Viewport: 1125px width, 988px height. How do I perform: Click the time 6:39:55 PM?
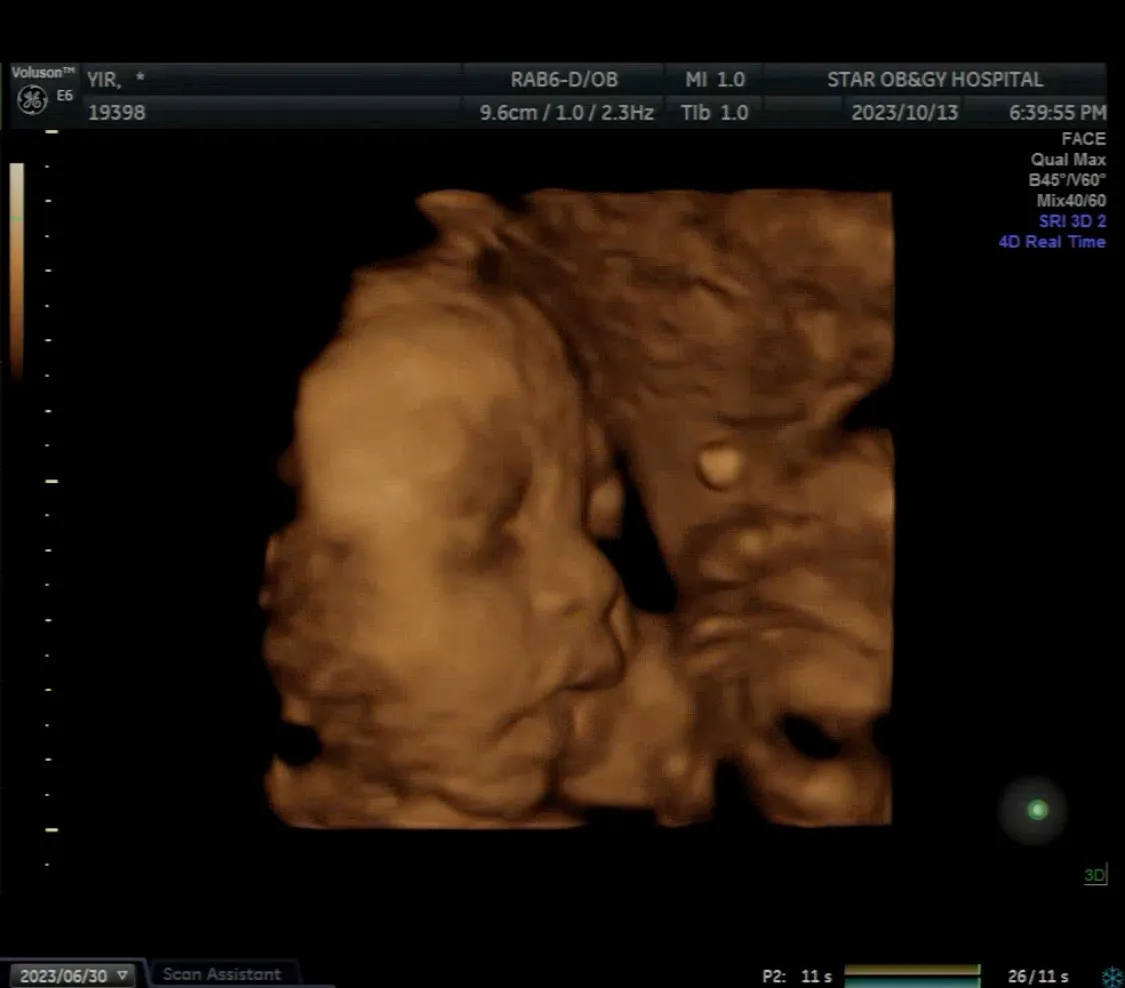click(1058, 113)
